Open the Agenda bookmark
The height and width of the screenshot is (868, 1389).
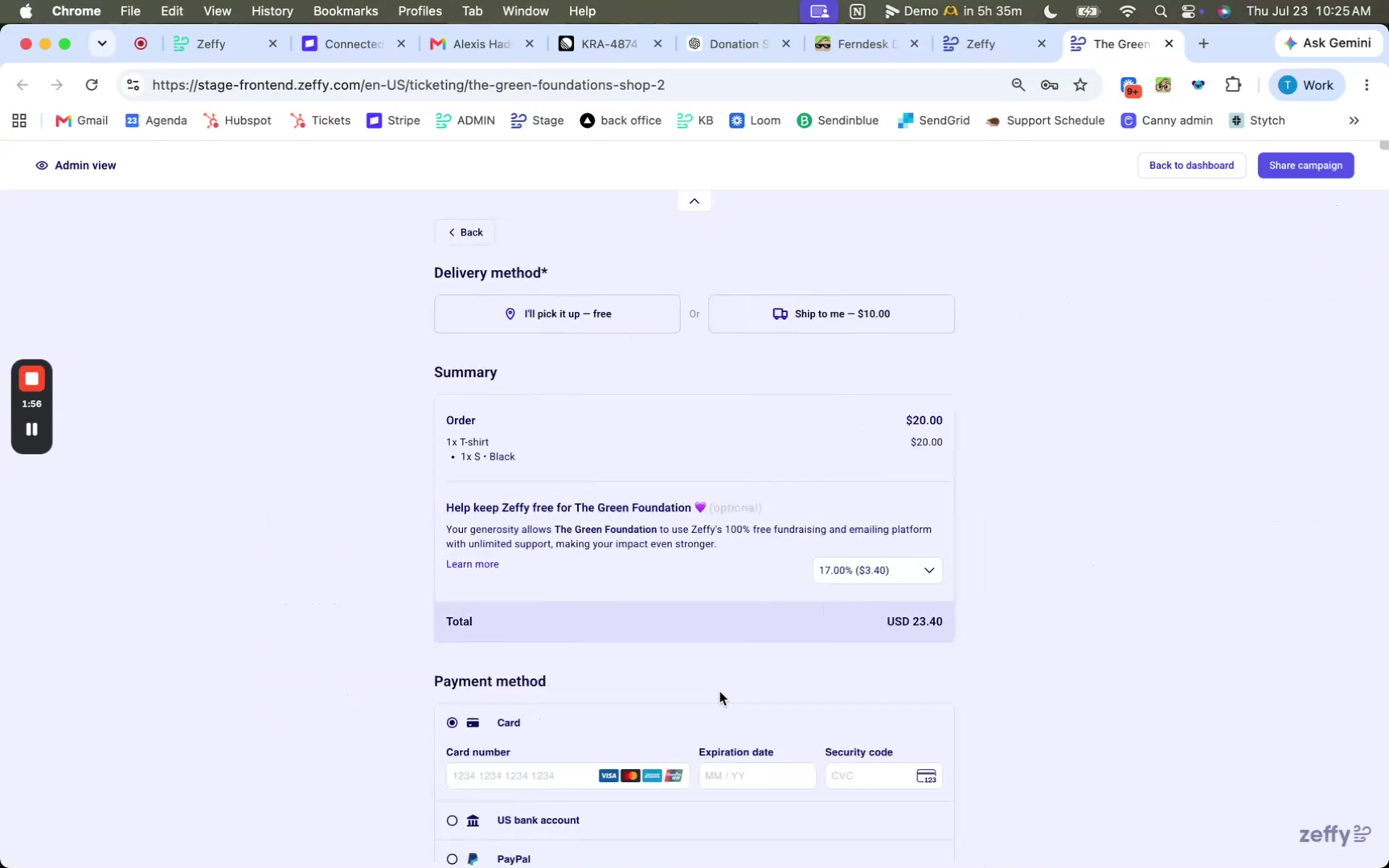[x=156, y=121]
